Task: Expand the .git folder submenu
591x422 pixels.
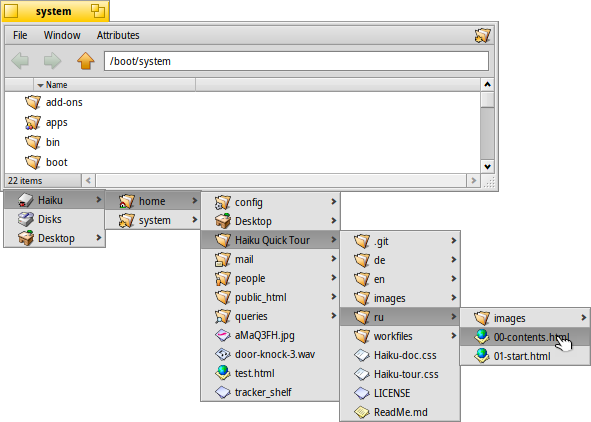Action: (x=400, y=241)
